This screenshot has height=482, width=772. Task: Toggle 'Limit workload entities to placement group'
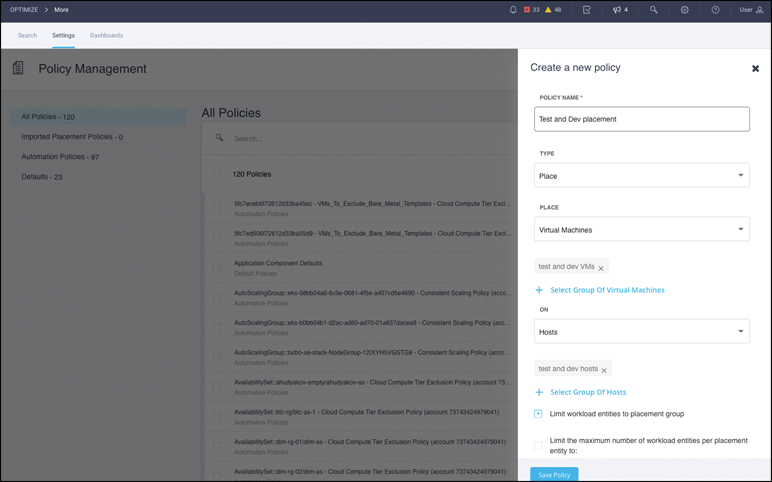pyautogui.click(x=538, y=414)
